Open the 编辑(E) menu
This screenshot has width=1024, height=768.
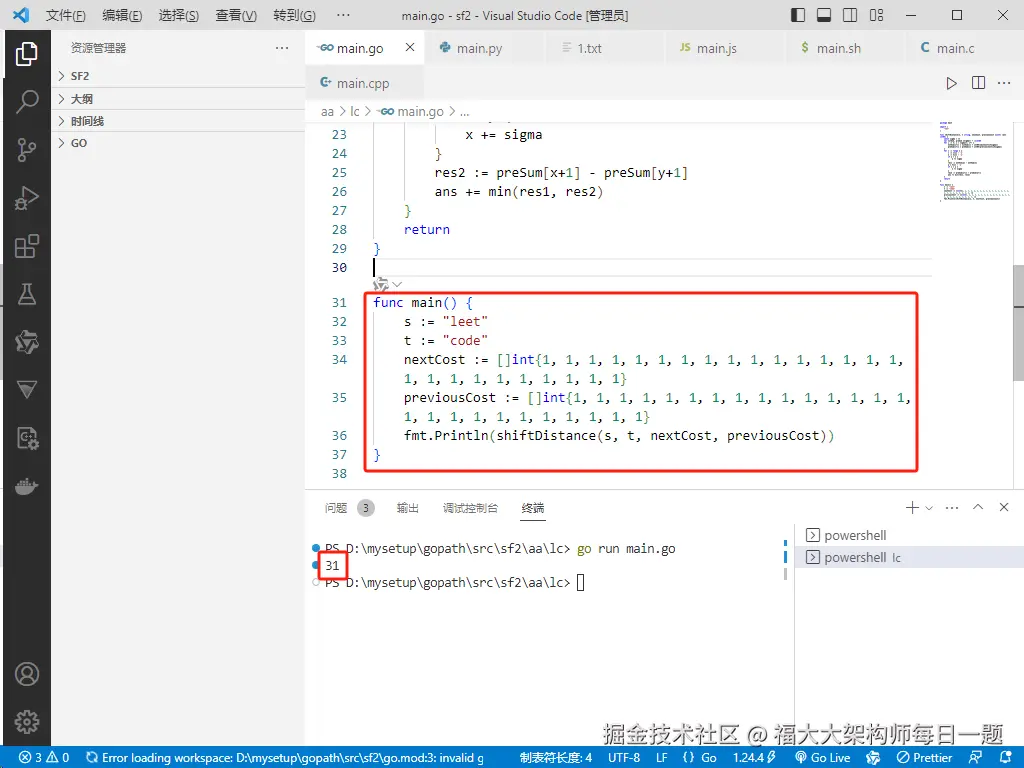pyautogui.click(x=122, y=15)
